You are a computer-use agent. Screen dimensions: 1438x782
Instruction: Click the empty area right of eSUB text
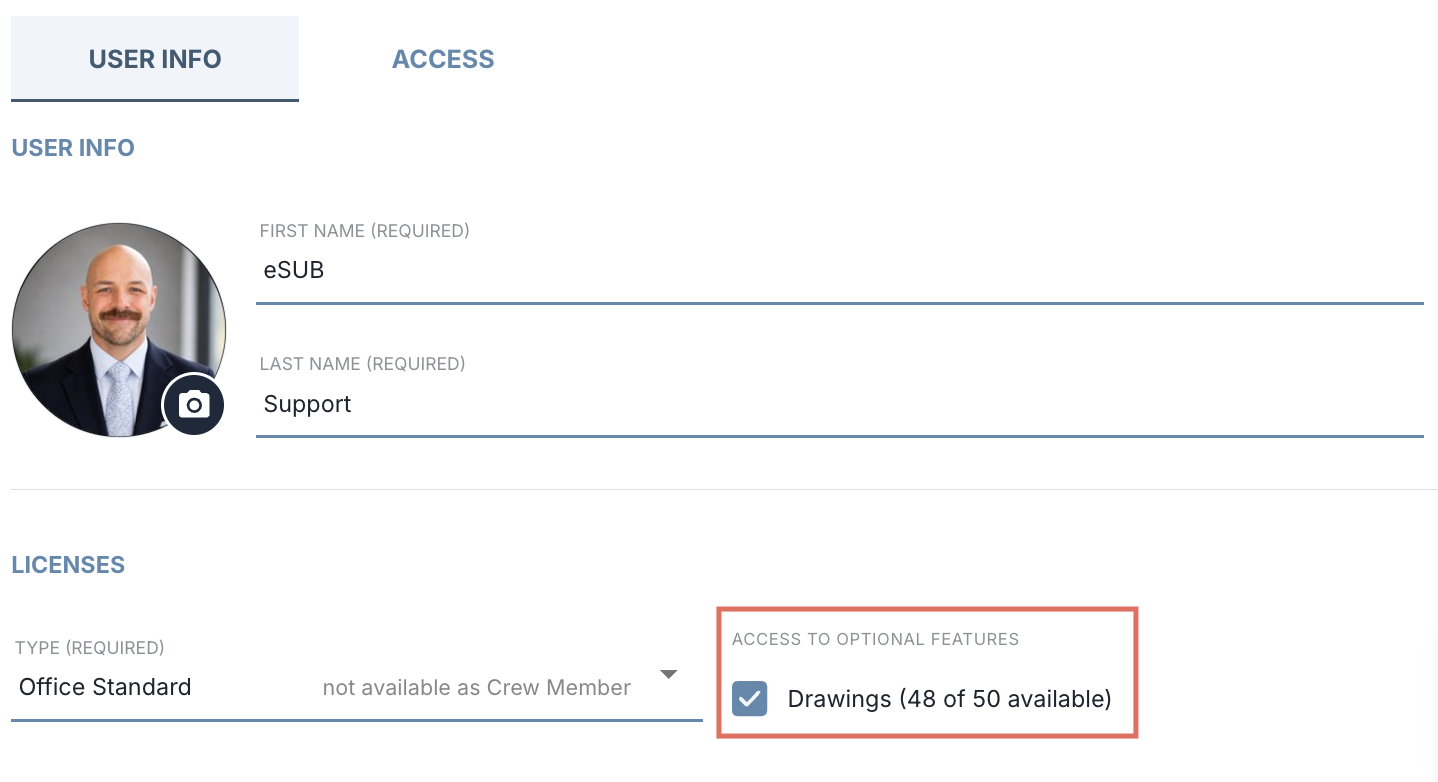tap(870, 270)
